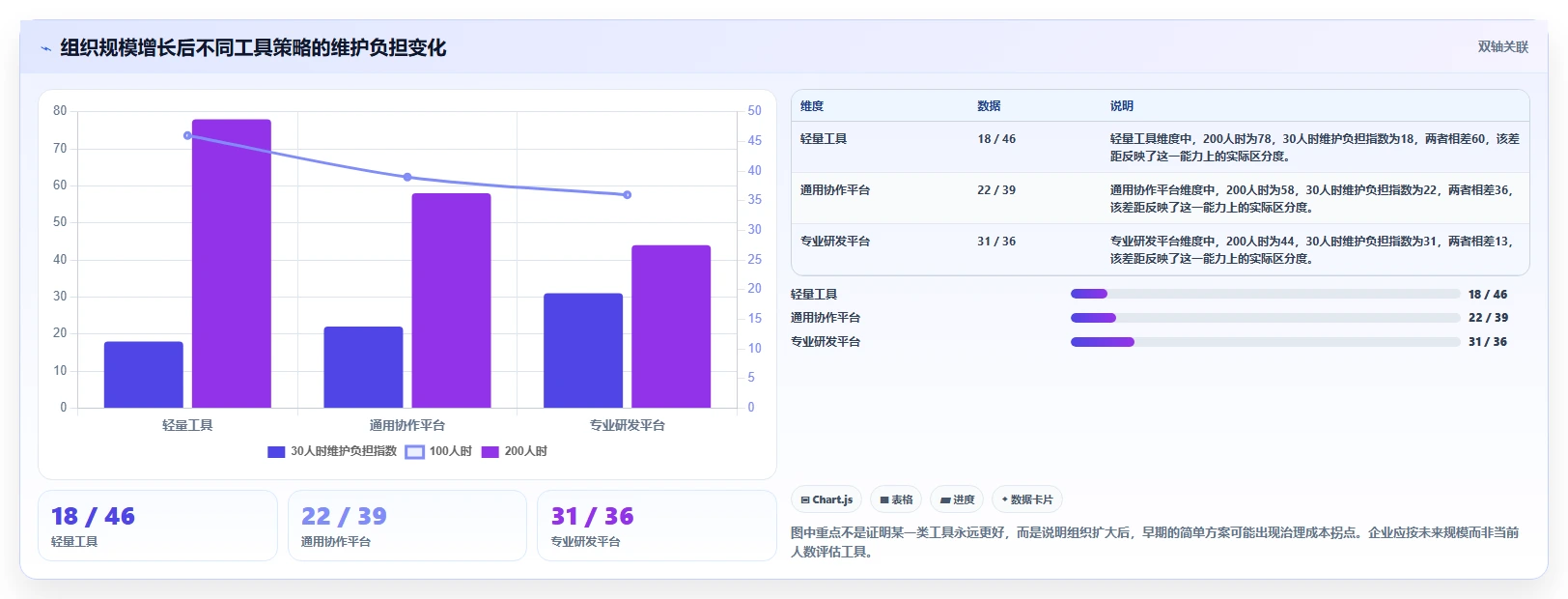Click the purple 200人时 bar for 通用协作平台
This screenshot has height=599, width=1568.
[x=451, y=300]
